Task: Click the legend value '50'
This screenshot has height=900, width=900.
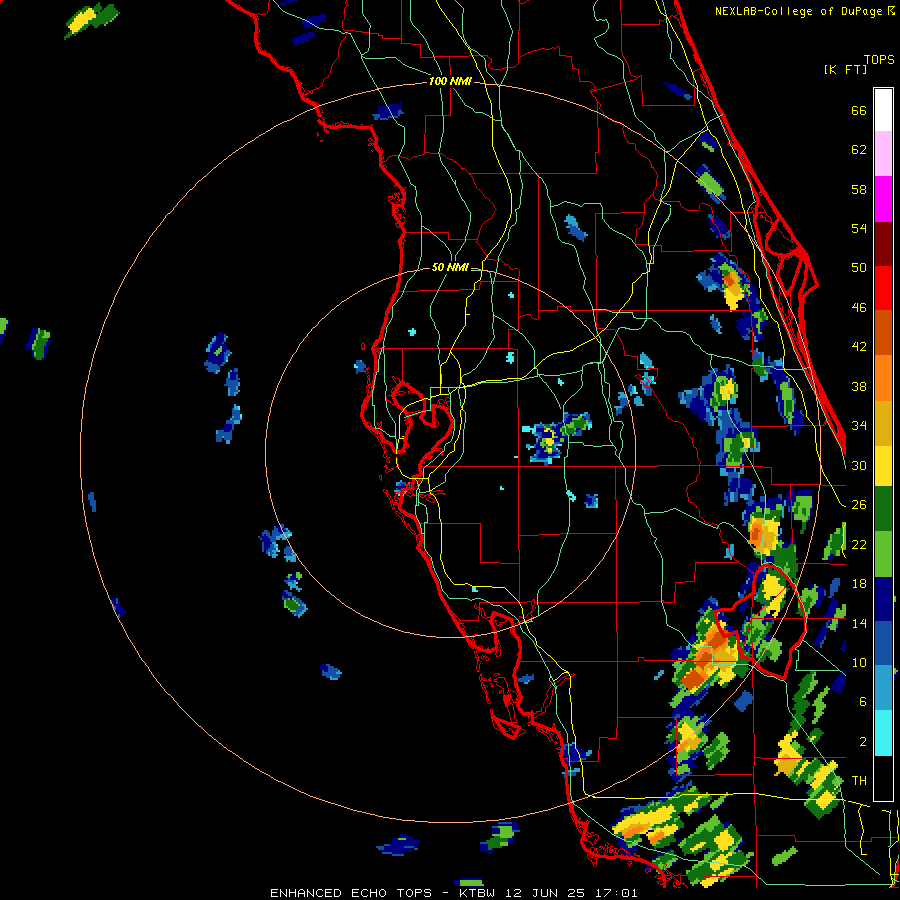Action: 859,267
